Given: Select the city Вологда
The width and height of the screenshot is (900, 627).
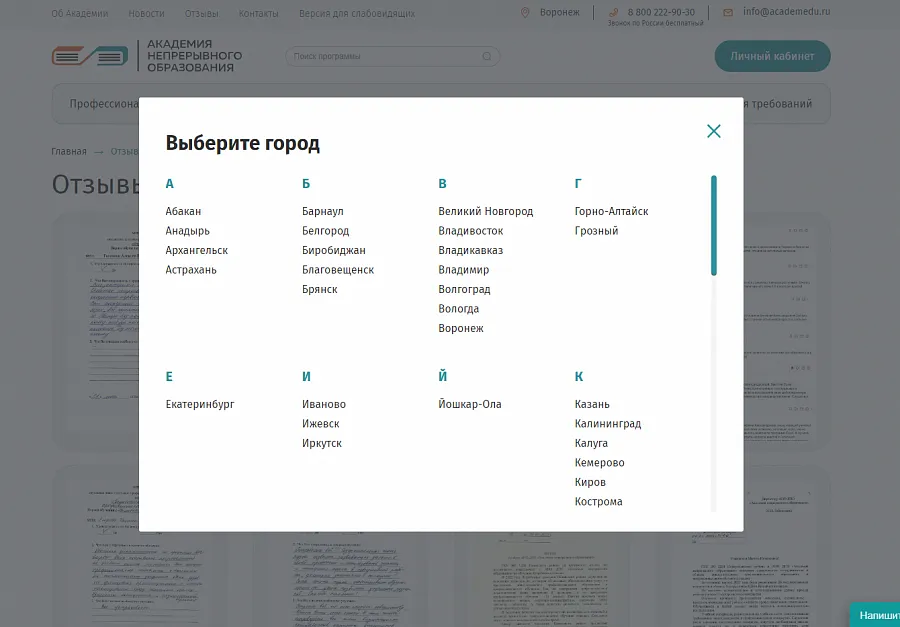Looking at the screenshot, I should coord(459,309).
